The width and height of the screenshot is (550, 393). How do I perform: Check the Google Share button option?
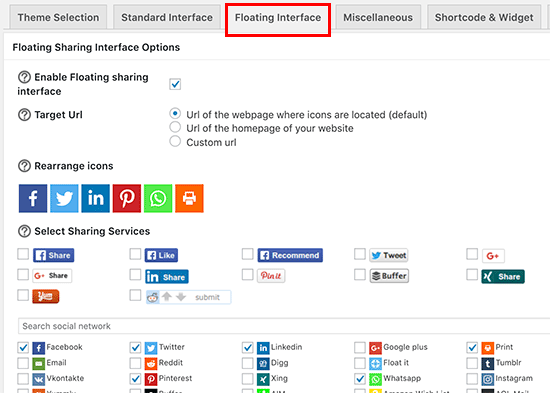[x=23, y=274]
